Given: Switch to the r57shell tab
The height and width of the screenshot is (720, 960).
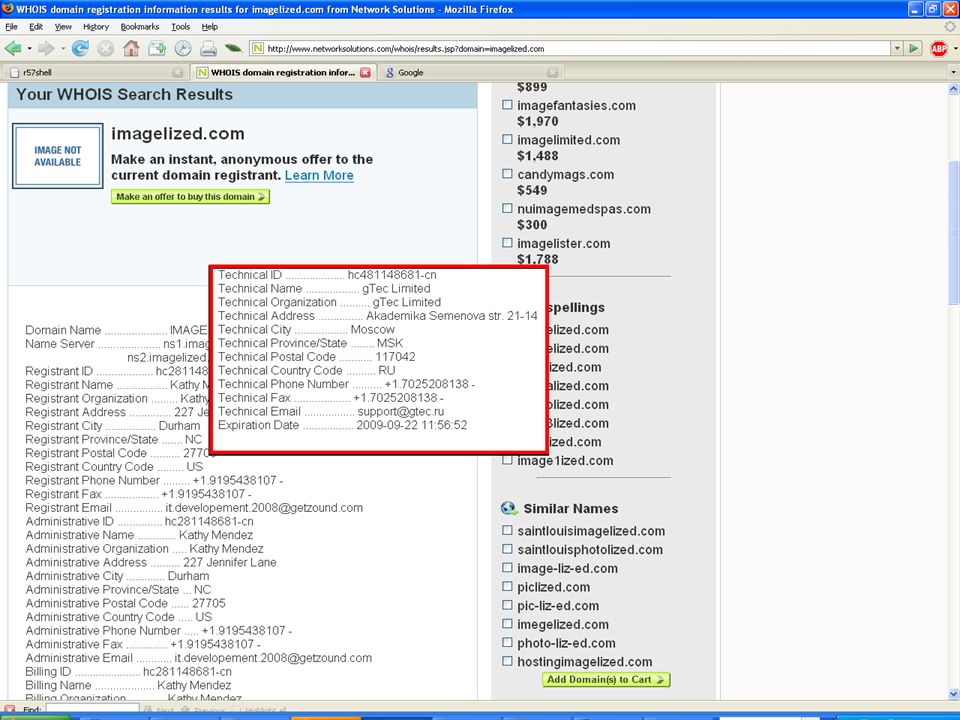Looking at the screenshot, I should [x=95, y=72].
